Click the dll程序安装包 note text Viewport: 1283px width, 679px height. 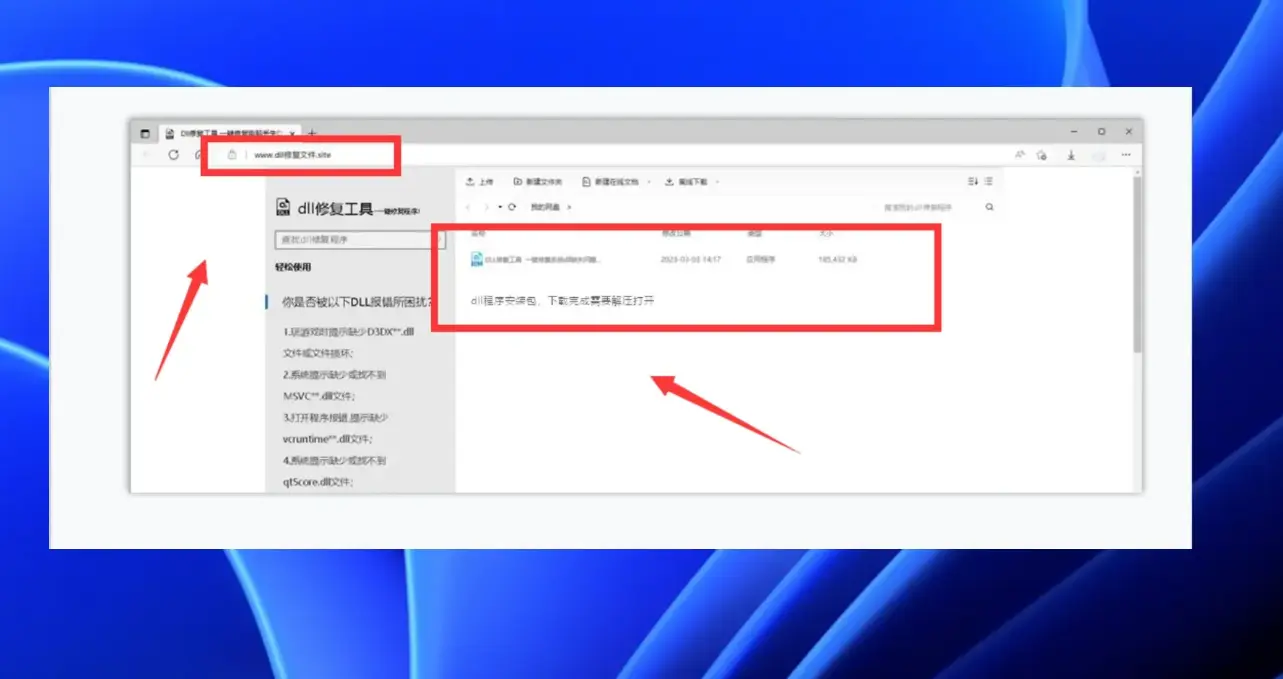tap(563, 300)
